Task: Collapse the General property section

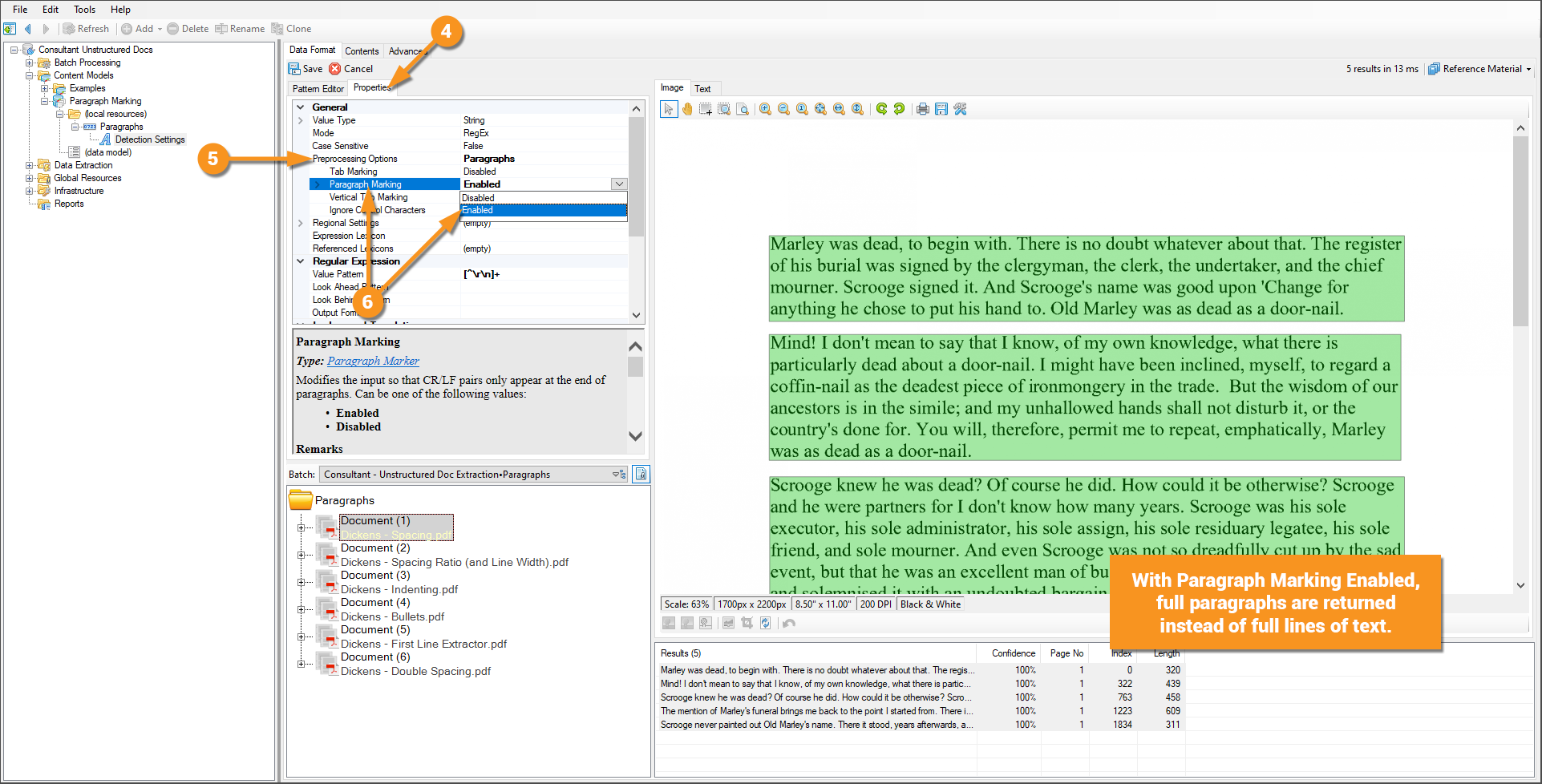Action: [x=301, y=107]
